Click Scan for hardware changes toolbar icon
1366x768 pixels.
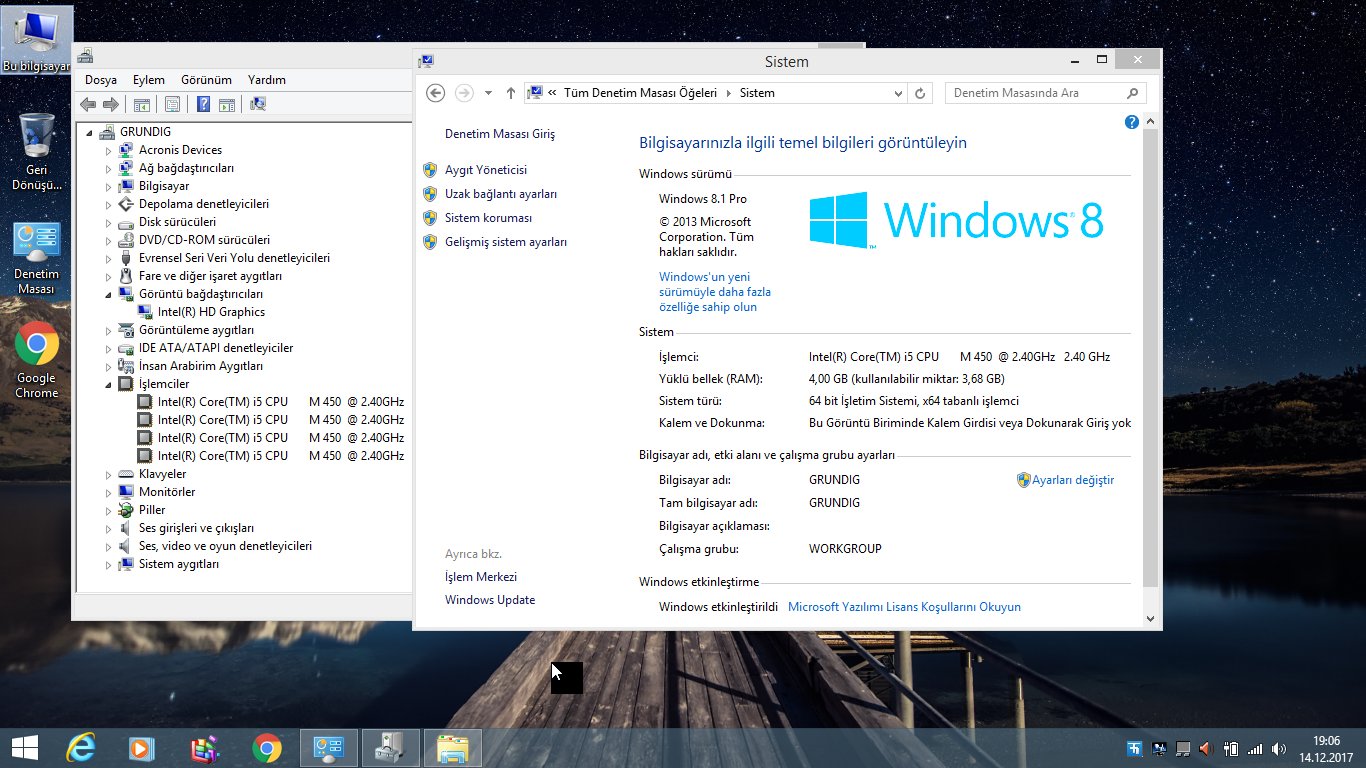point(258,104)
